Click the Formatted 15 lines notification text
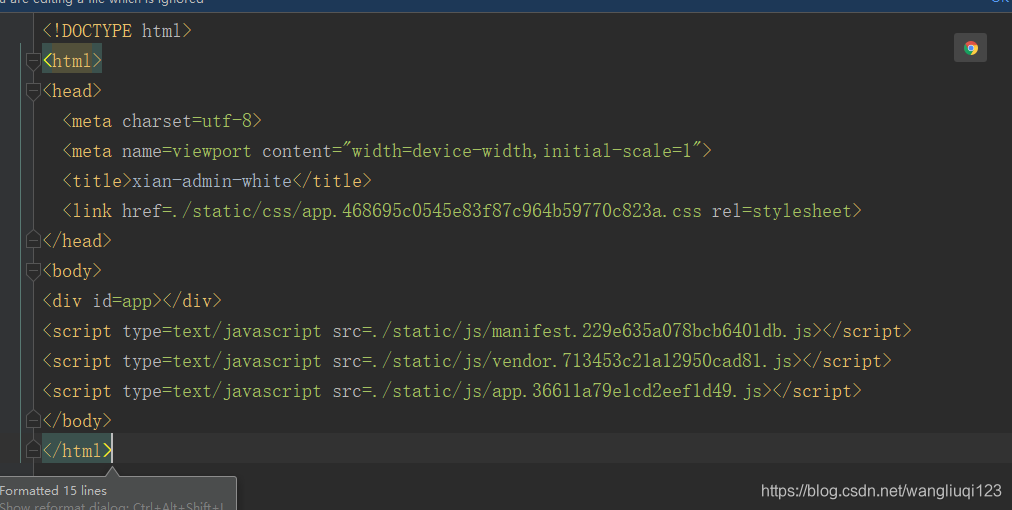This screenshot has width=1012, height=510. pos(53,491)
